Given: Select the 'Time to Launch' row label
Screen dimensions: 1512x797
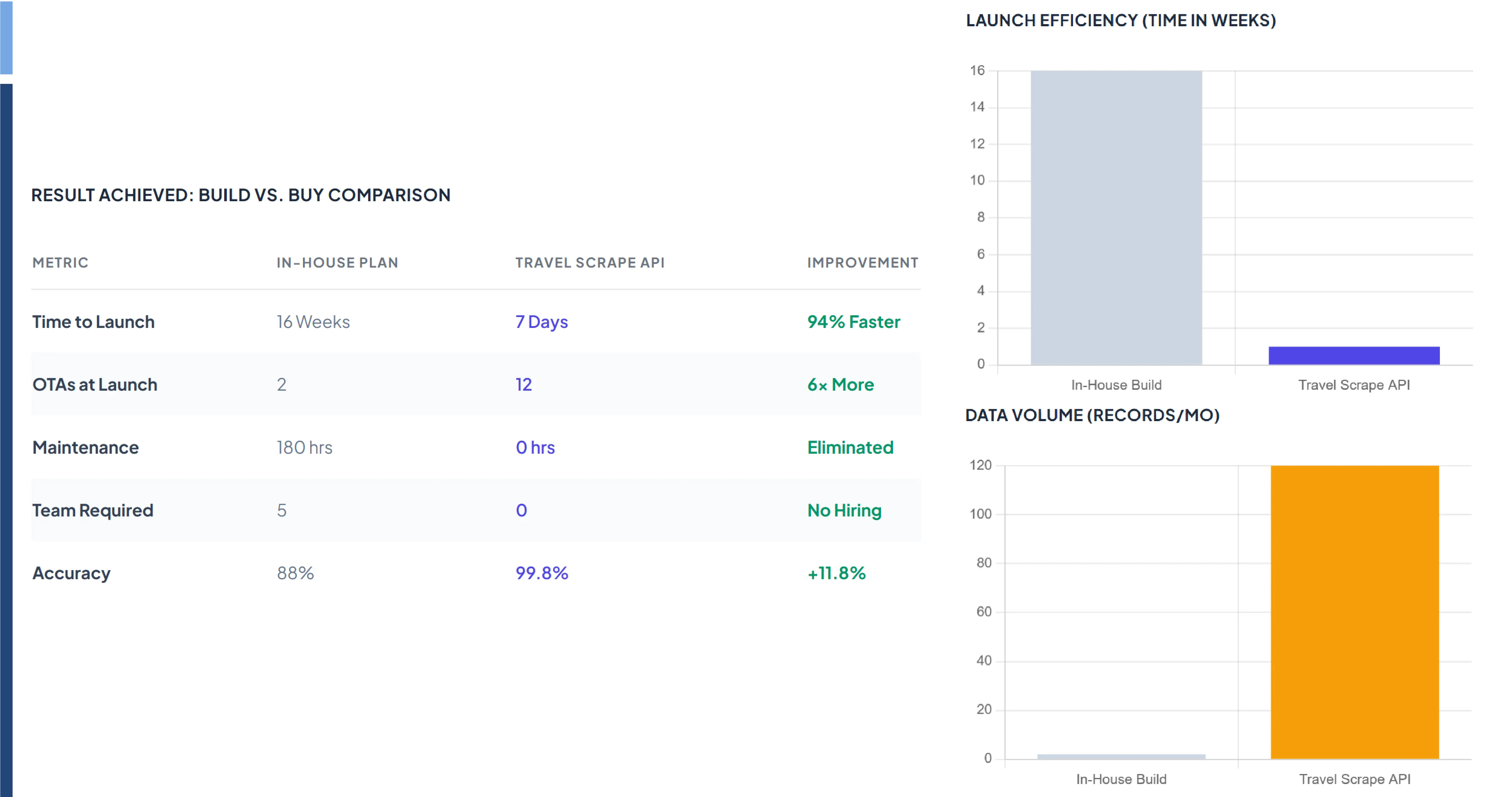Looking at the screenshot, I should coord(93,322).
